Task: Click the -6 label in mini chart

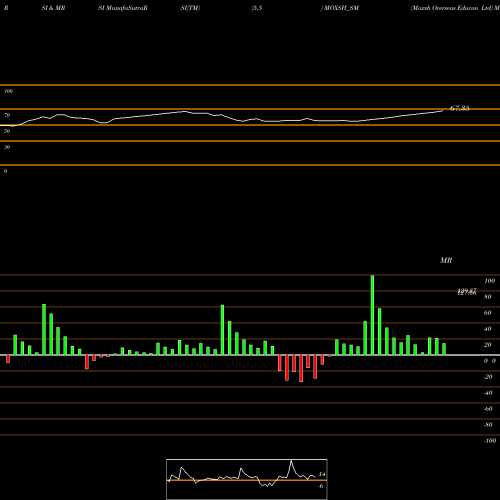Action: tap(321, 486)
